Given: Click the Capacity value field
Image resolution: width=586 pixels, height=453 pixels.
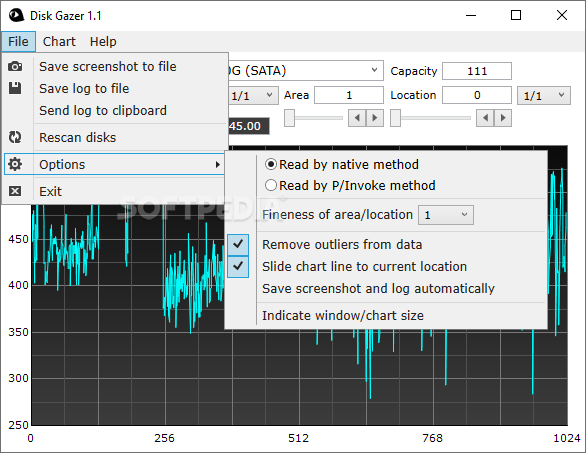Looking at the screenshot, I should click(477, 71).
